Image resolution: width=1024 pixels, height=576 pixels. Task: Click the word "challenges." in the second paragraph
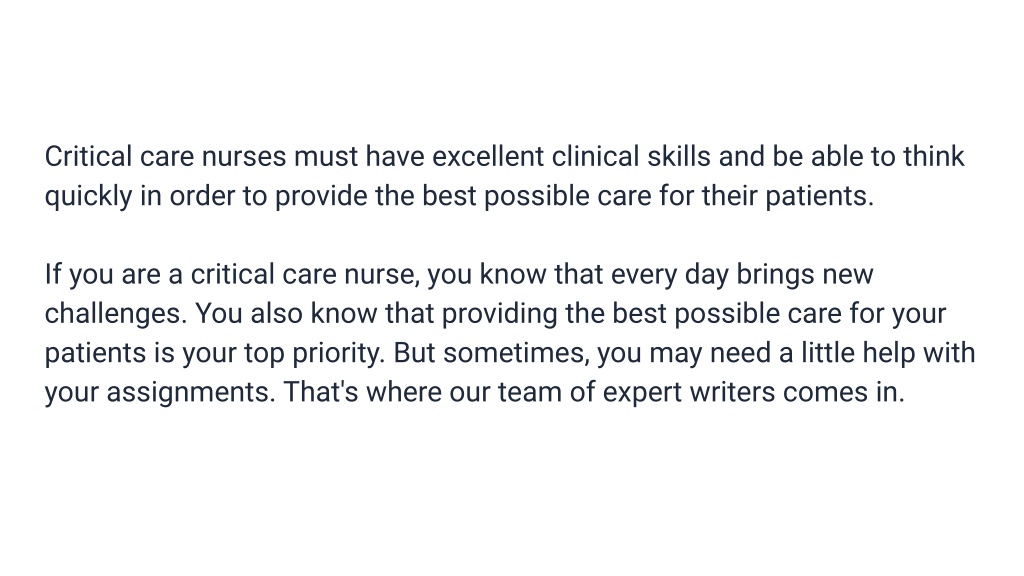(116, 315)
